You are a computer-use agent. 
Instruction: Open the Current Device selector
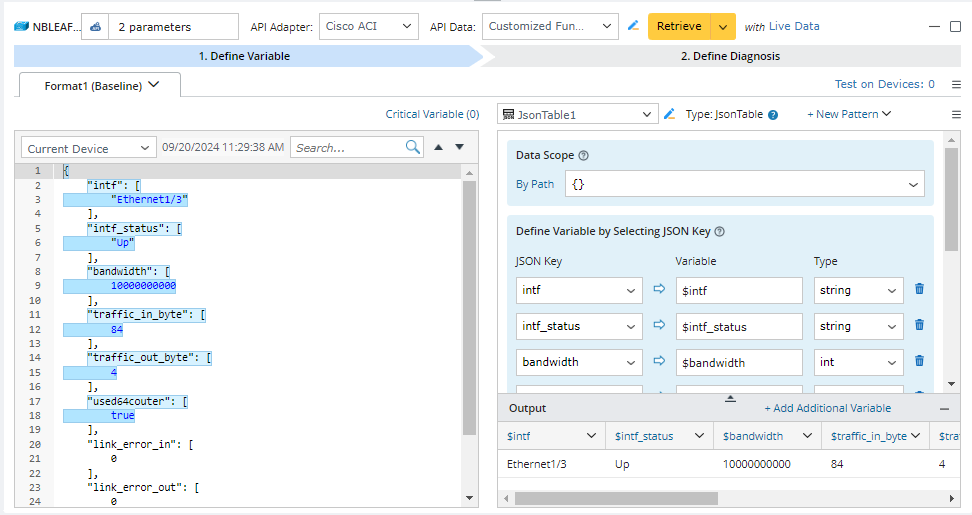point(89,148)
